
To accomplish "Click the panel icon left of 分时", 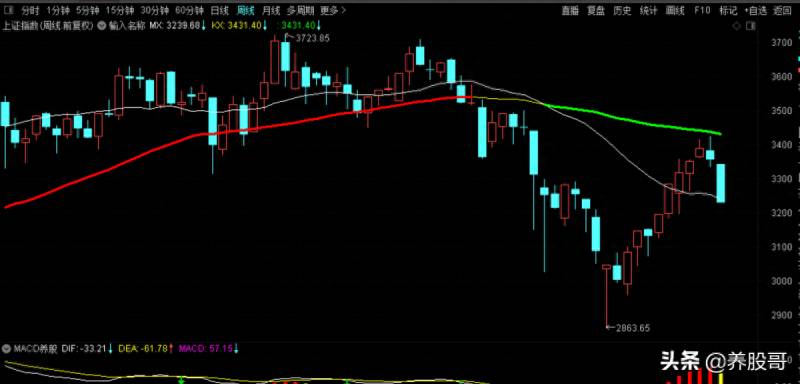I will point(10,10).
